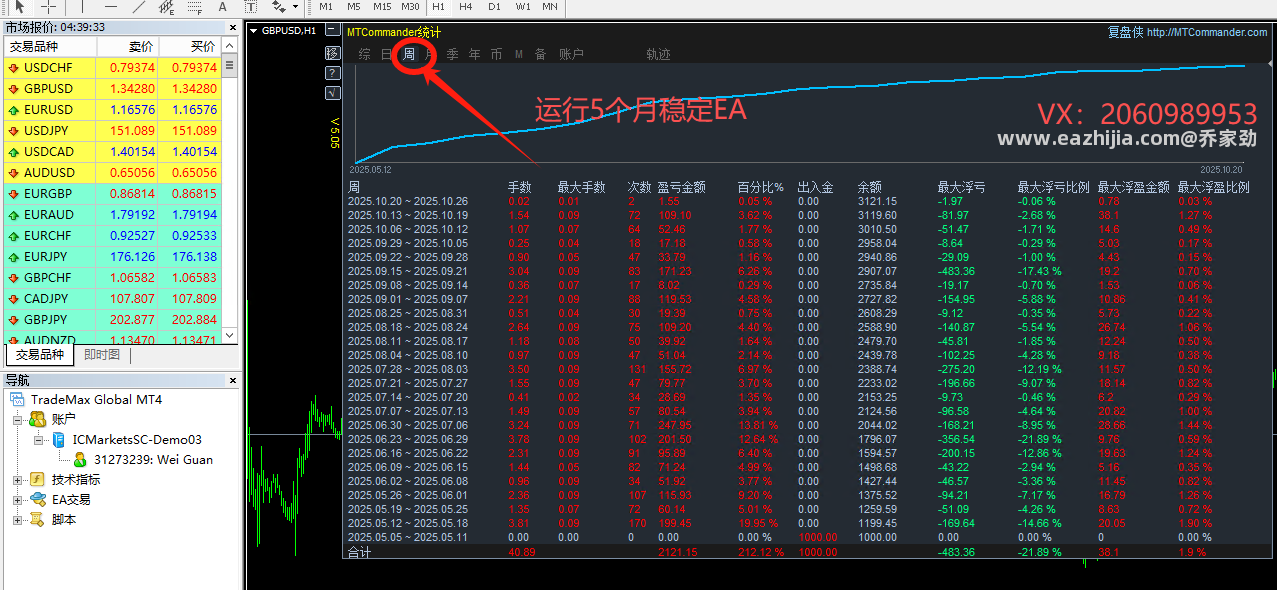Image resolution: width=1277 pixels, height=590 pixels.
Task: Open the 综 summary statistics tab
Action: (x=364, y=54)
